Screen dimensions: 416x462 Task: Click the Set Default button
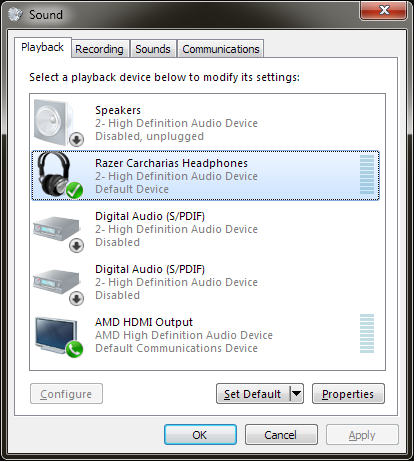(x=253, y=394)
